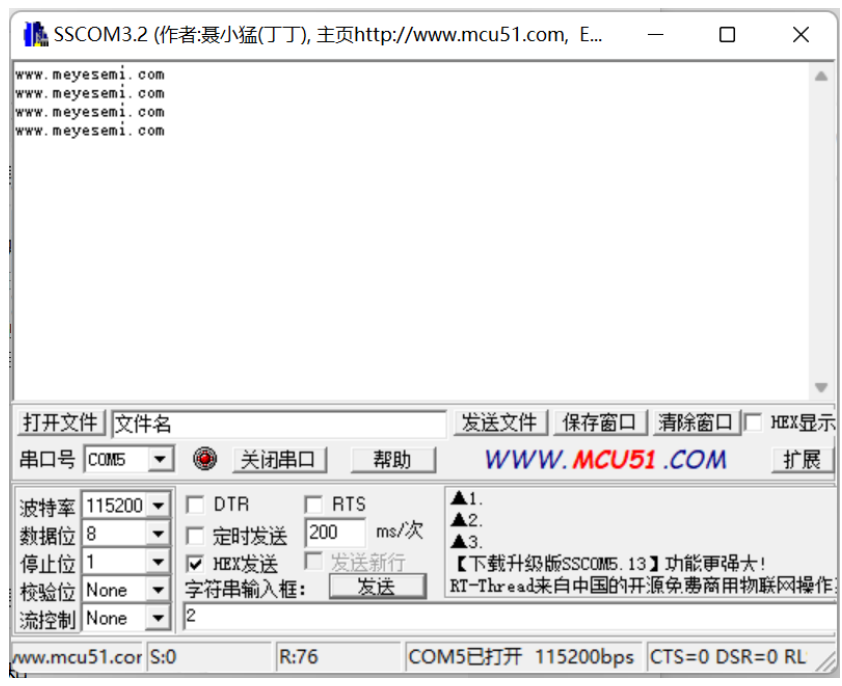
Task: Click the window resize grip corner
Action: coord(826,664)
